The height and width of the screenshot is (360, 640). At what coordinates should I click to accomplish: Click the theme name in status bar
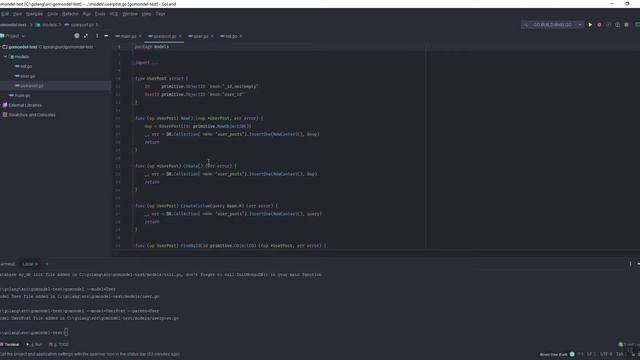click(x=553, y=354)
